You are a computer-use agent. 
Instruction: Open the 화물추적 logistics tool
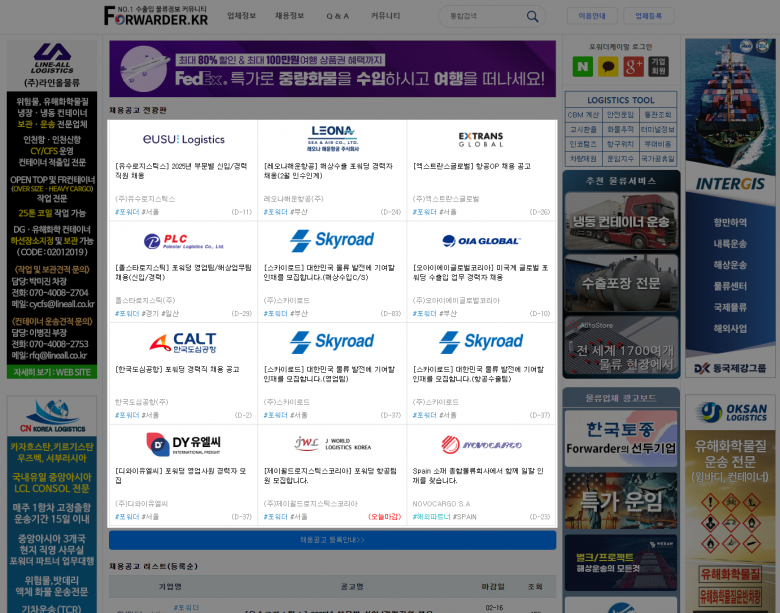point(620,129)
